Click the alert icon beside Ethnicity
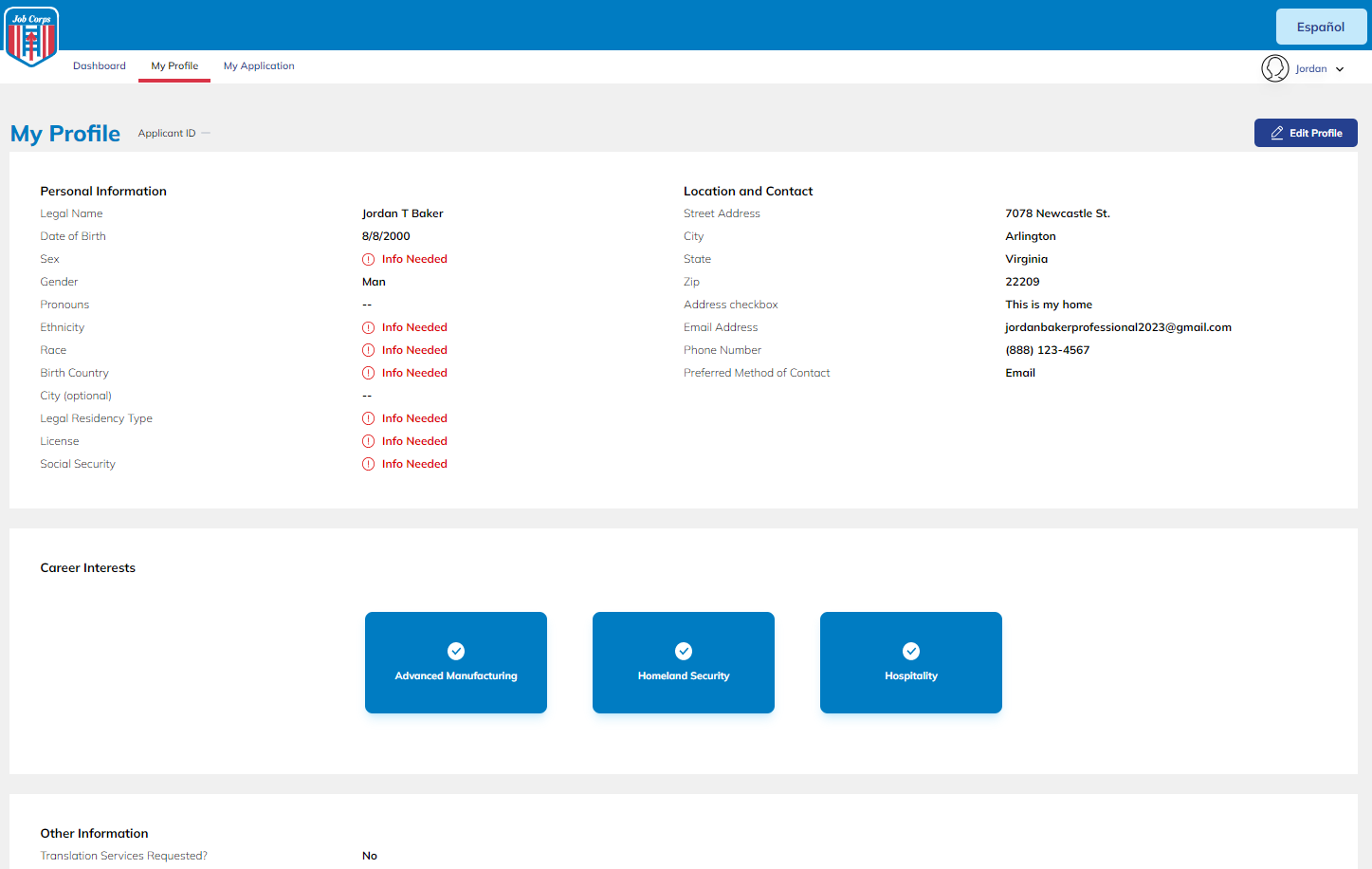Screen dimensions: 1372x869 [368, 327]
